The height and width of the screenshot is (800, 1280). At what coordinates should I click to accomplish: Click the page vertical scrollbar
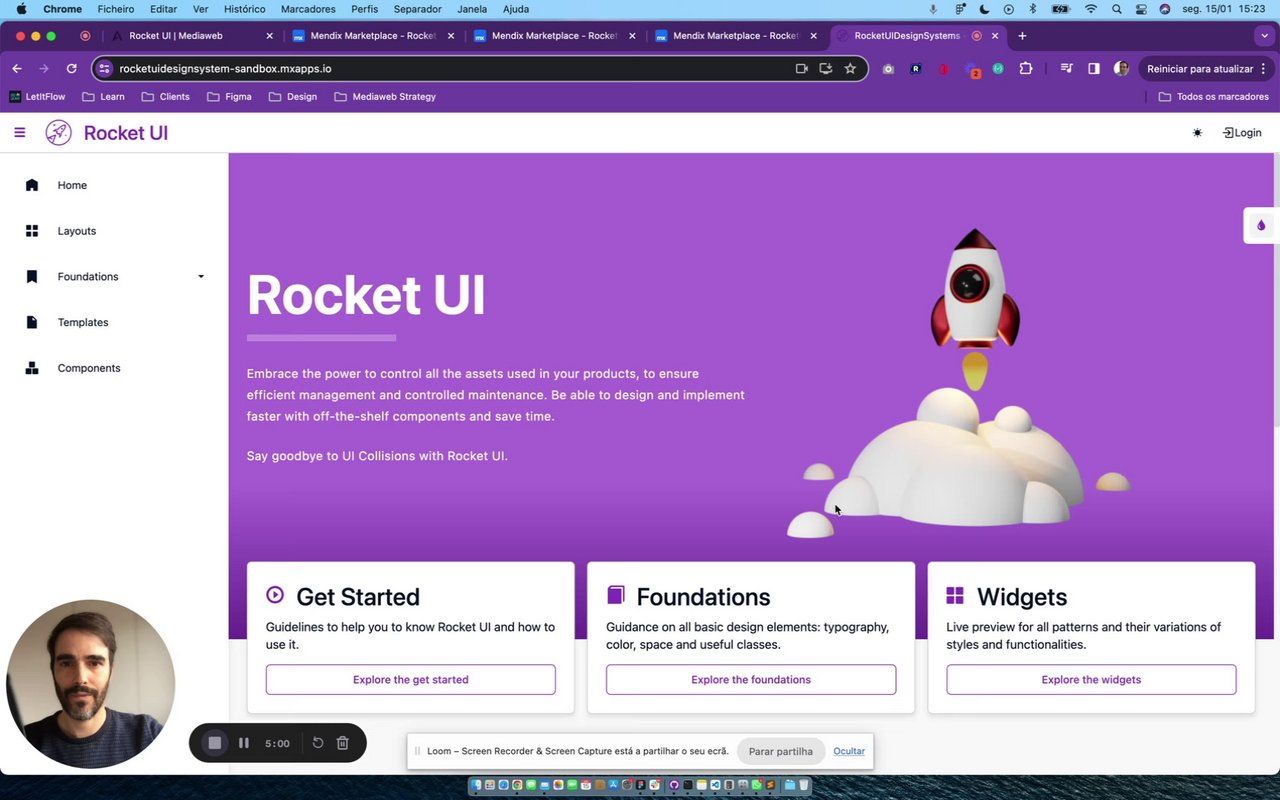click(1275, 290)
